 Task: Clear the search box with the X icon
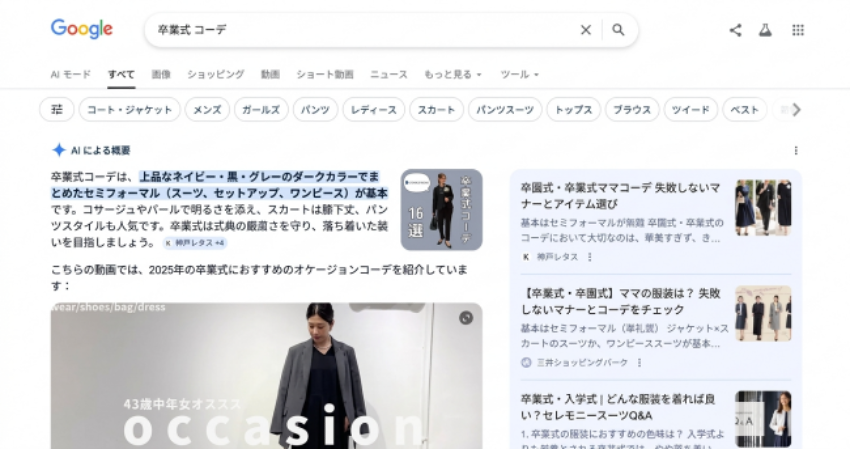pos(585,30)
